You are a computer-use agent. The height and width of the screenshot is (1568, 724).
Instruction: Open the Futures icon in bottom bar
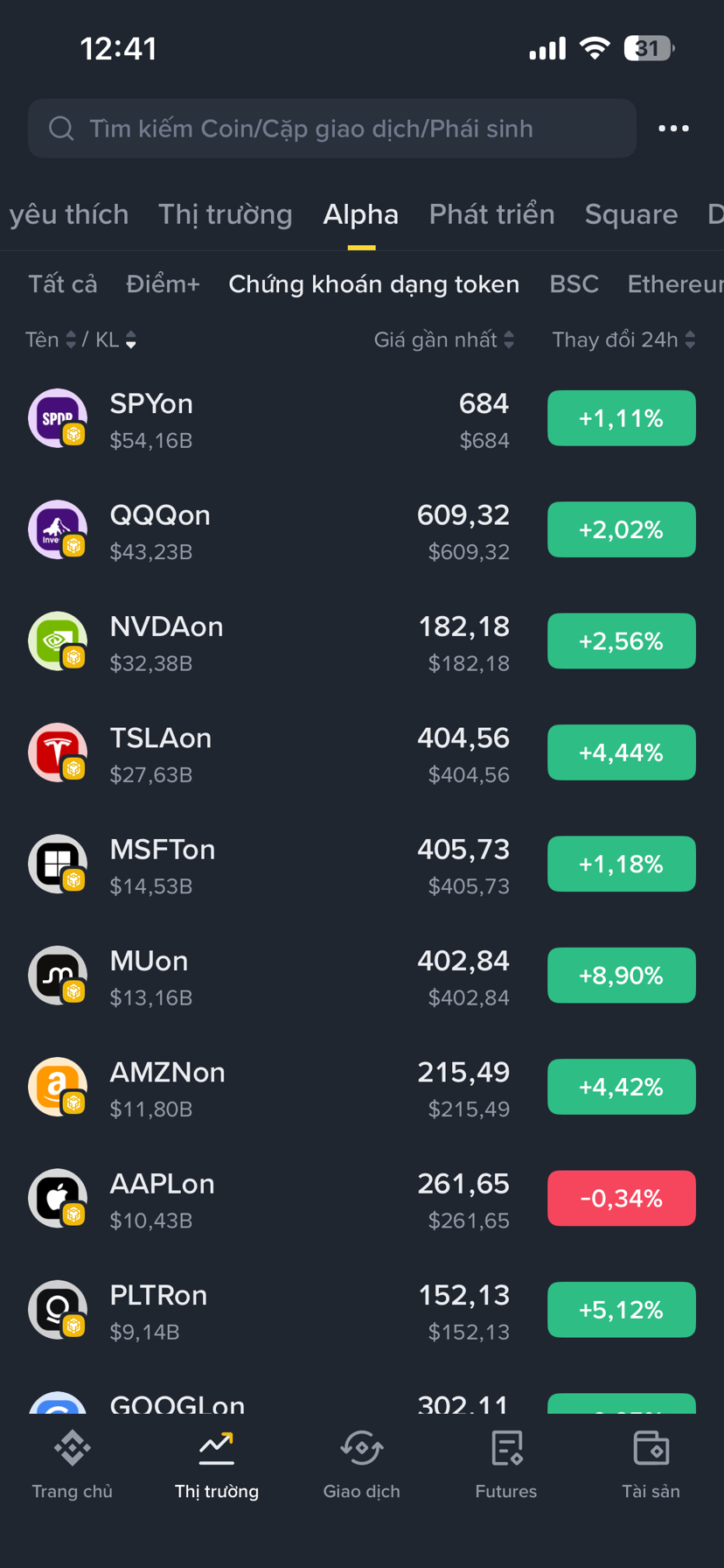pyautogui.click(x=506, y=1449)
